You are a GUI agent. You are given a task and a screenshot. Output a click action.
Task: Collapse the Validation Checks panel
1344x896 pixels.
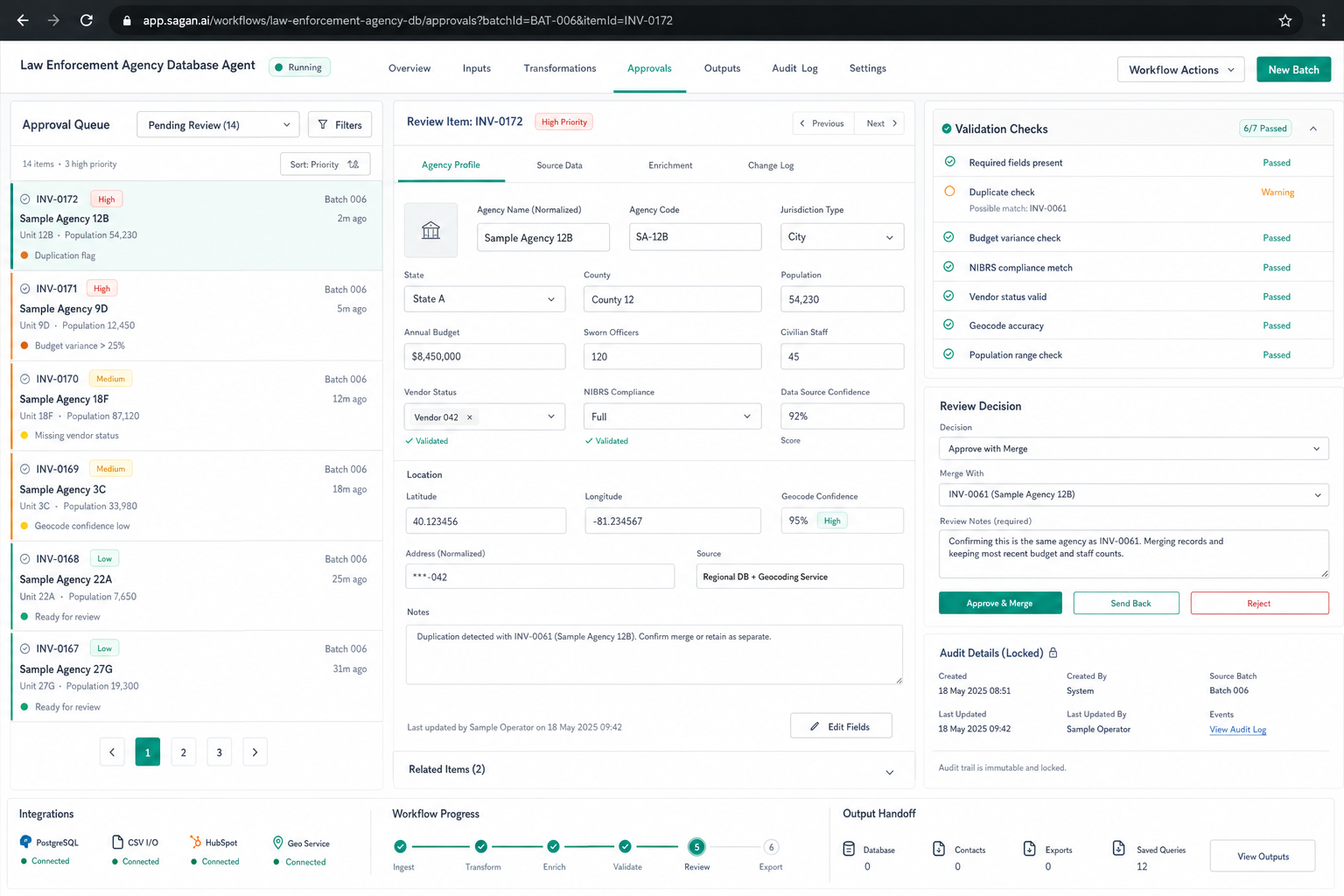coord(1313,129)
